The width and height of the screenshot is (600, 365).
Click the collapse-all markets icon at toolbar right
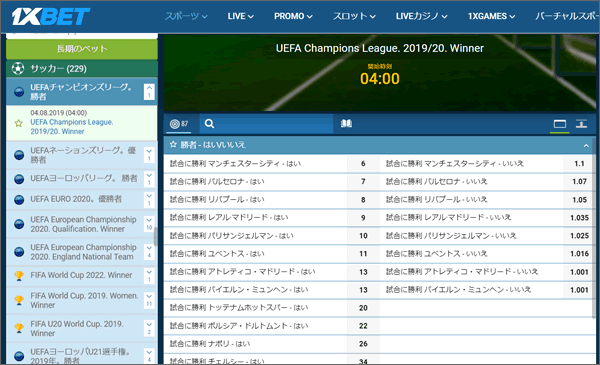(582, 124)
